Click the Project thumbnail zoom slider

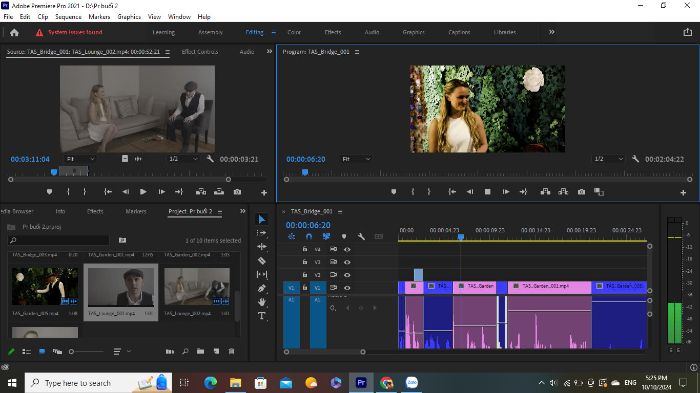tap(87, 351)
